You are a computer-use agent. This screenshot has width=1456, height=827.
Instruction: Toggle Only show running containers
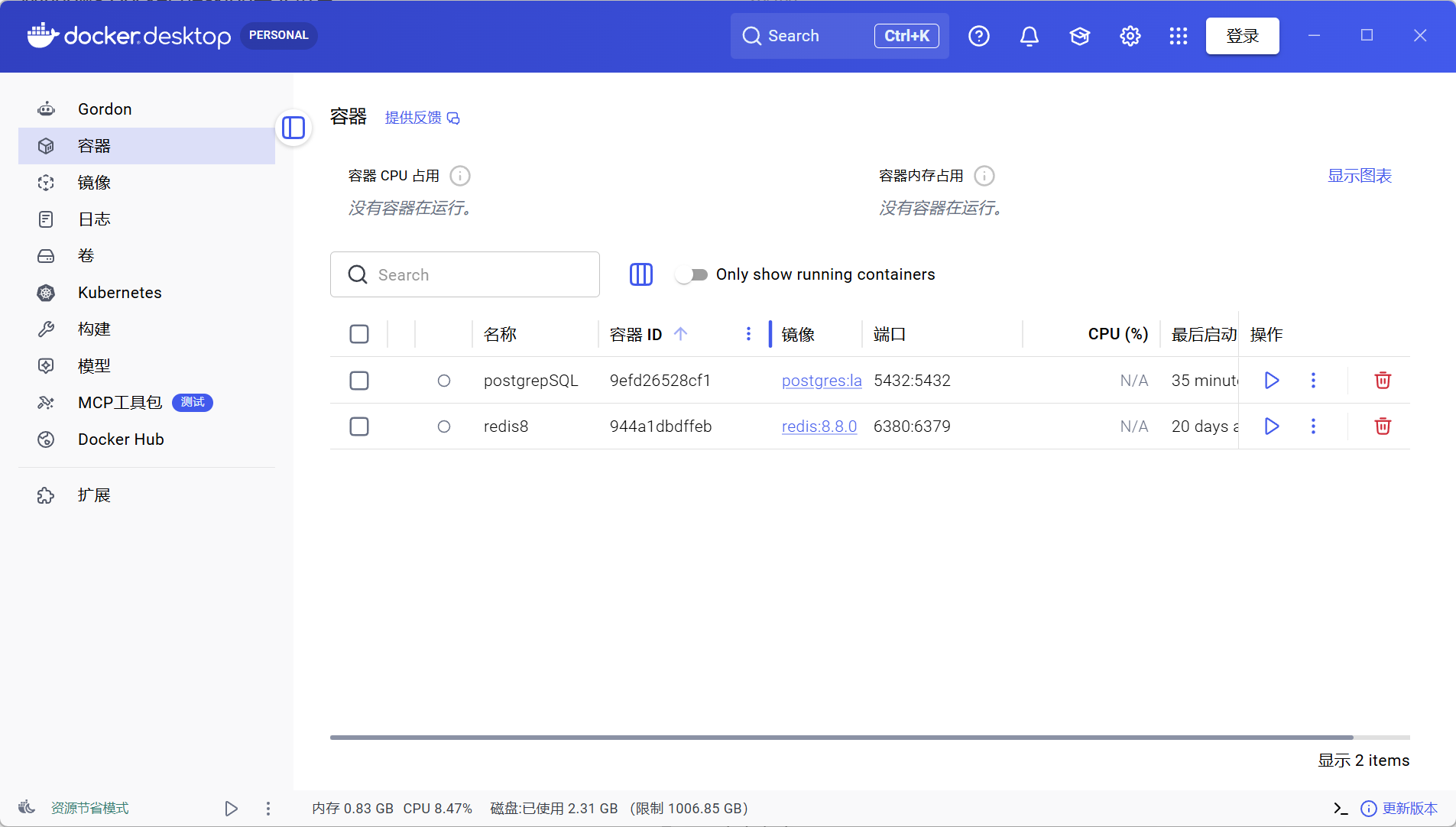point(692,274)
